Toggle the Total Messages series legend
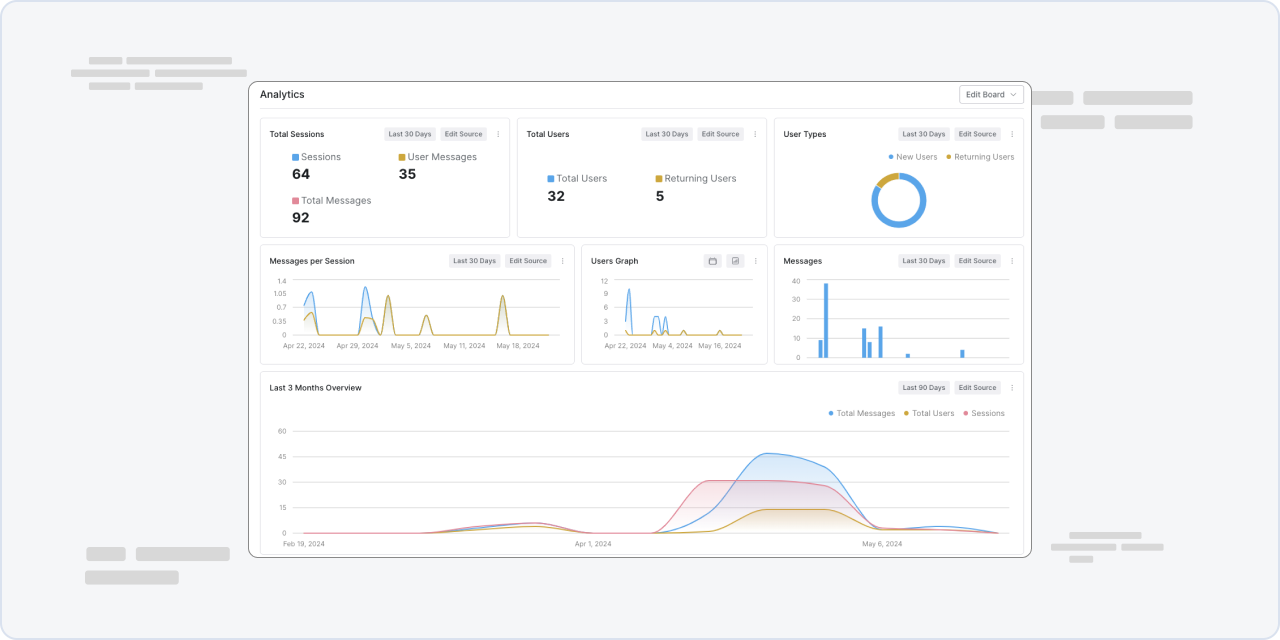The width and height of the screenshot is (1280, 640). (862, 413)
